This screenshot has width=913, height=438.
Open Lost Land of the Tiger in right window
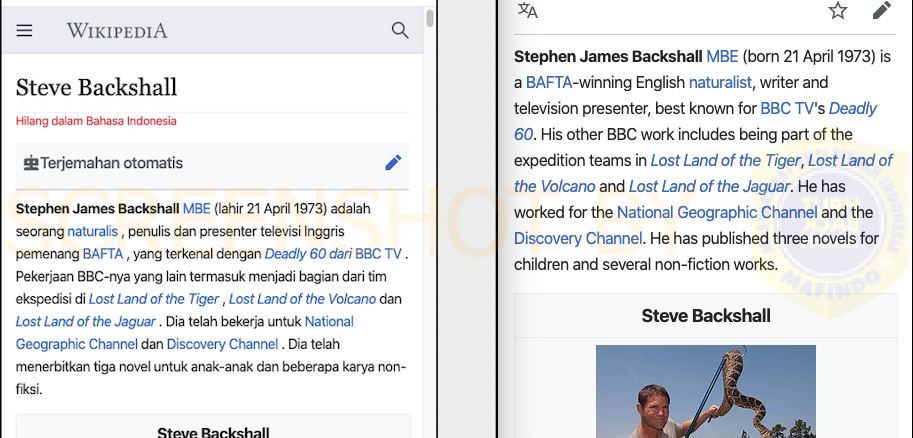point(726,160)
